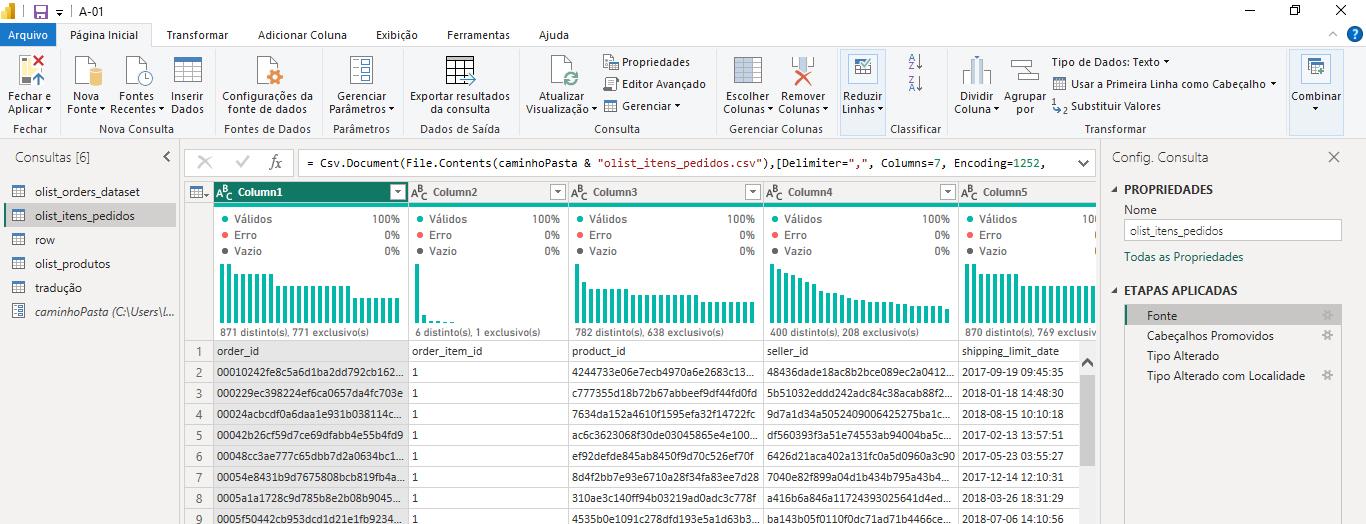Open settings gear of Fonte step
Viewport: 1366px width, 524px height.
point(1327,315)
